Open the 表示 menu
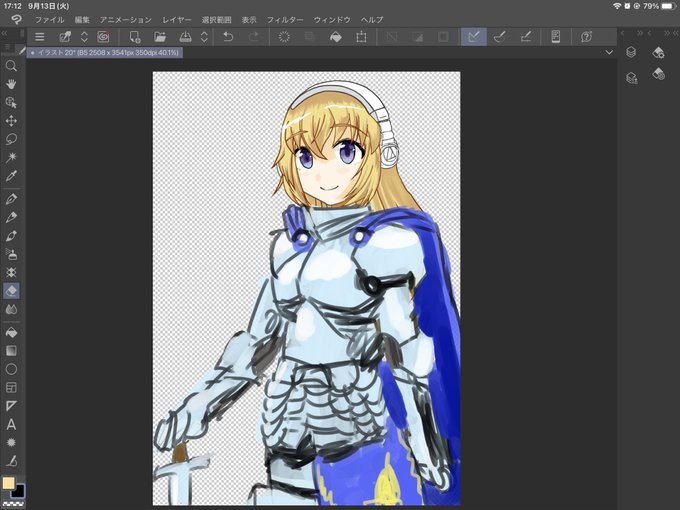Image resolution: width=680 pixels, height=510 pixels. [x=249, y=20]
